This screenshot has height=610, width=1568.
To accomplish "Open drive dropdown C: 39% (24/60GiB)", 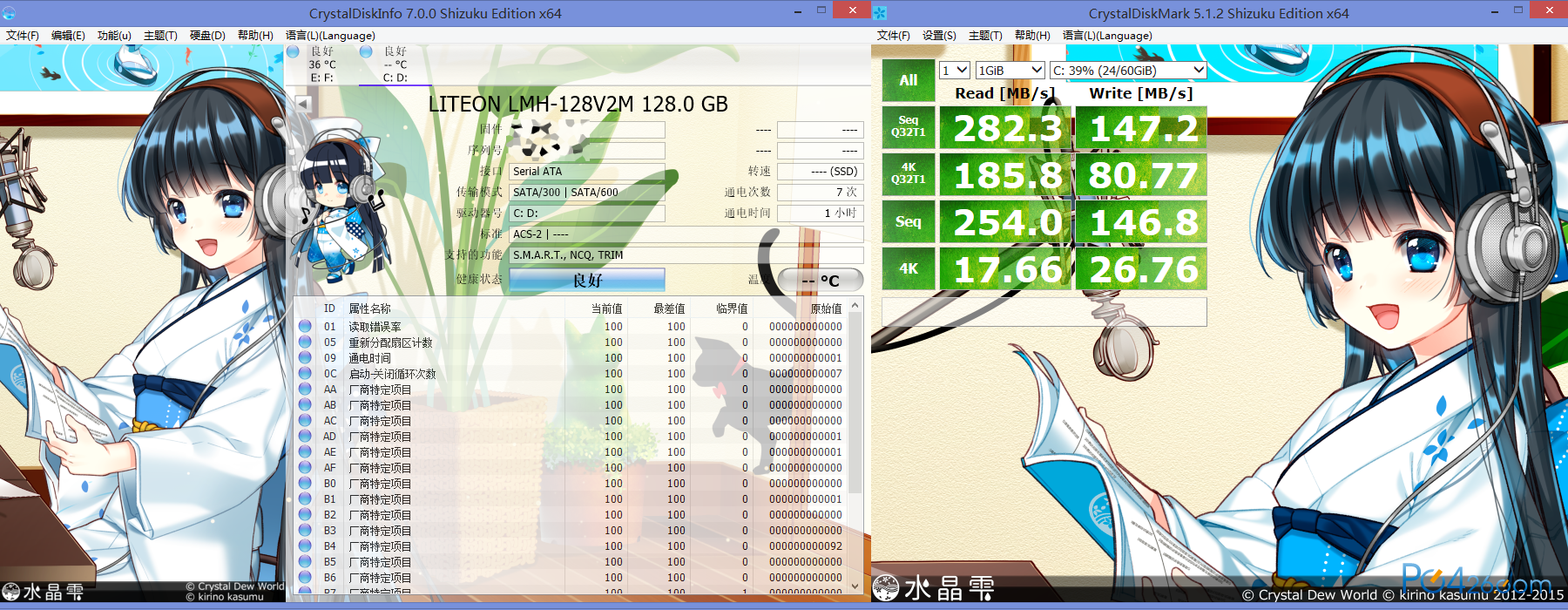I will pos(1128,70).
